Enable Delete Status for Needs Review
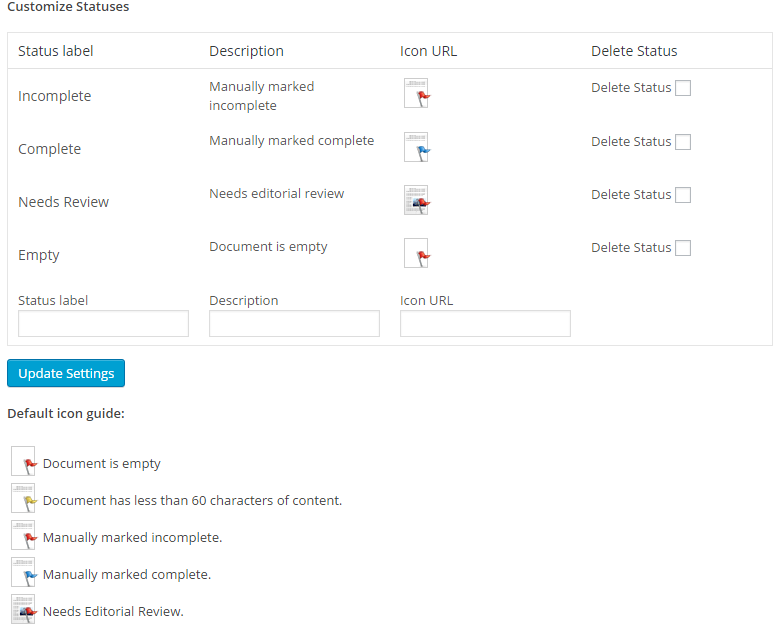 (x=683, y=195)
